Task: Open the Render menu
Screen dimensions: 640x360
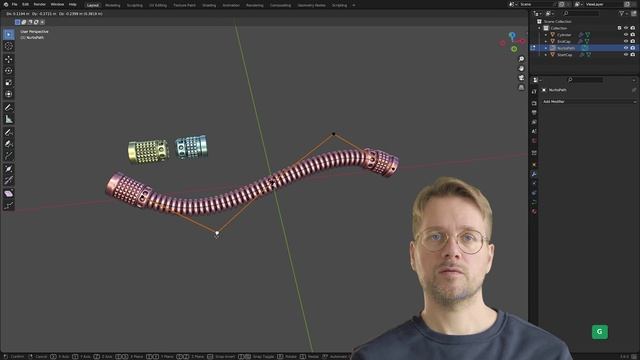Action: 40,4
